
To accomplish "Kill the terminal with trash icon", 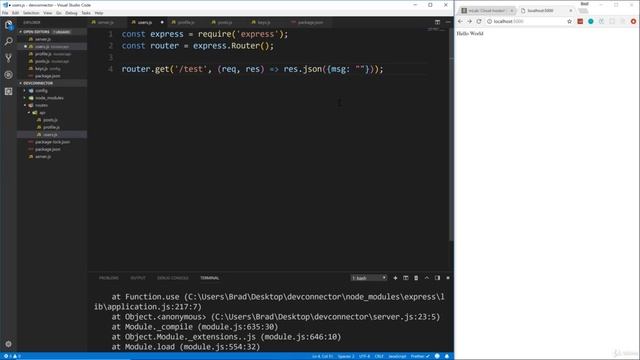I will 416,278.
